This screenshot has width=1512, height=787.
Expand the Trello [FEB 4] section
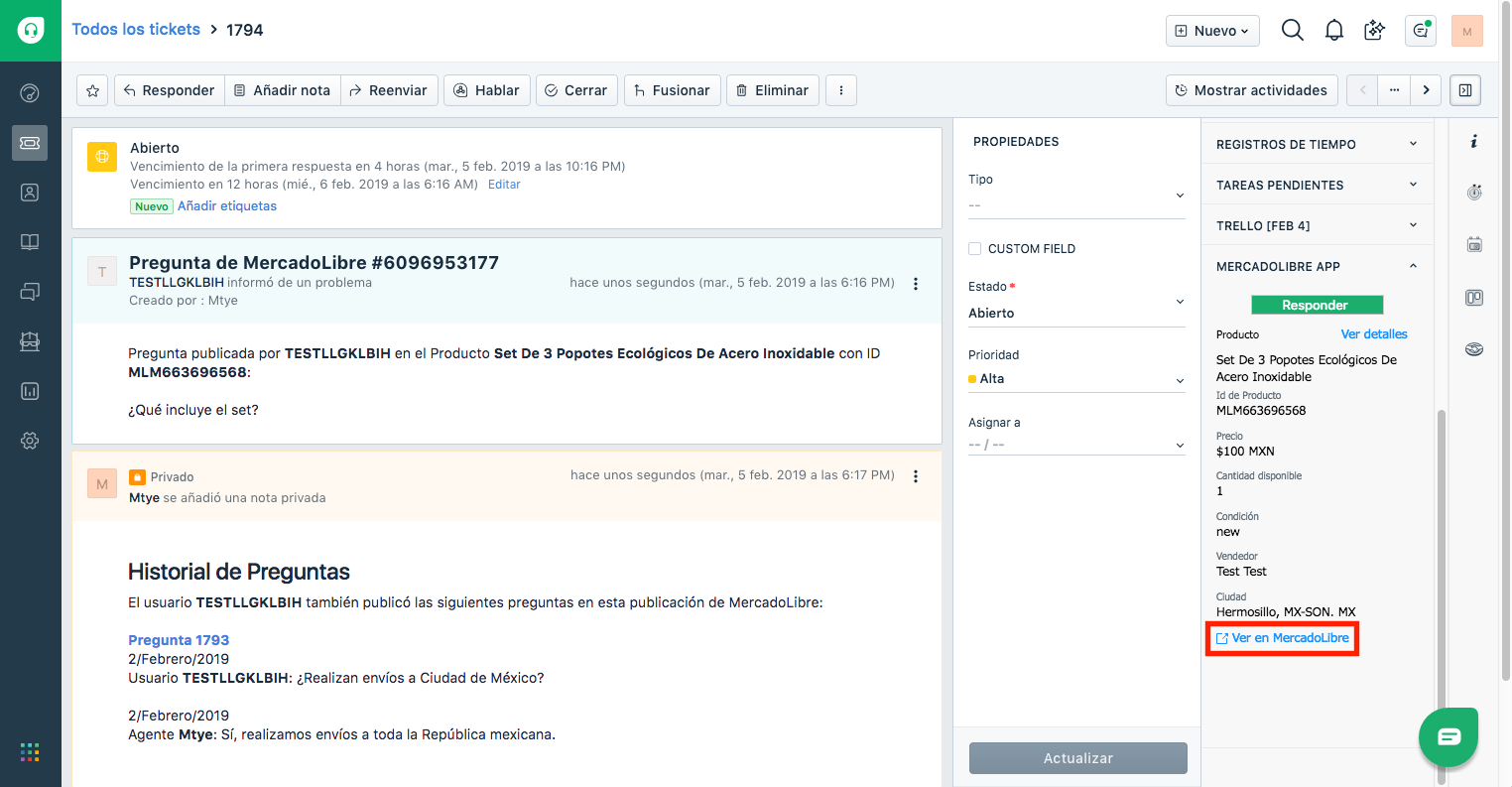1318,225
